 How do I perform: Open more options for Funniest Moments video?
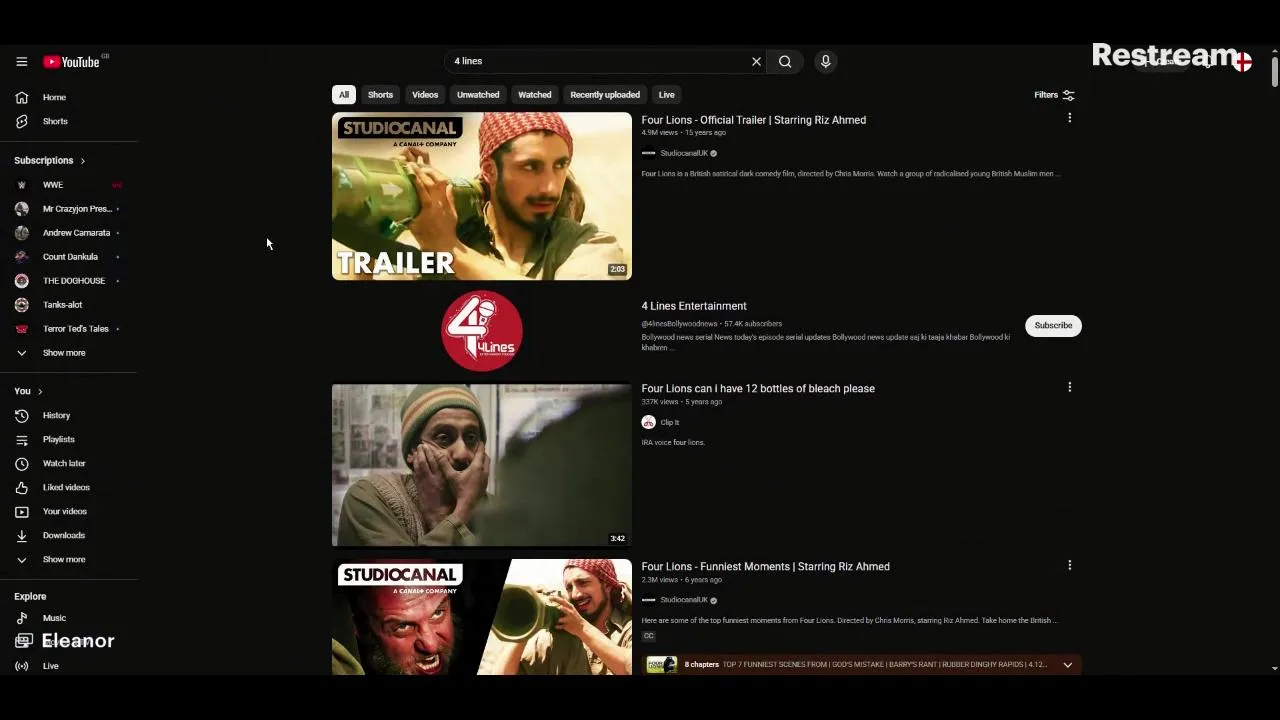click(x=1069, y=565)
